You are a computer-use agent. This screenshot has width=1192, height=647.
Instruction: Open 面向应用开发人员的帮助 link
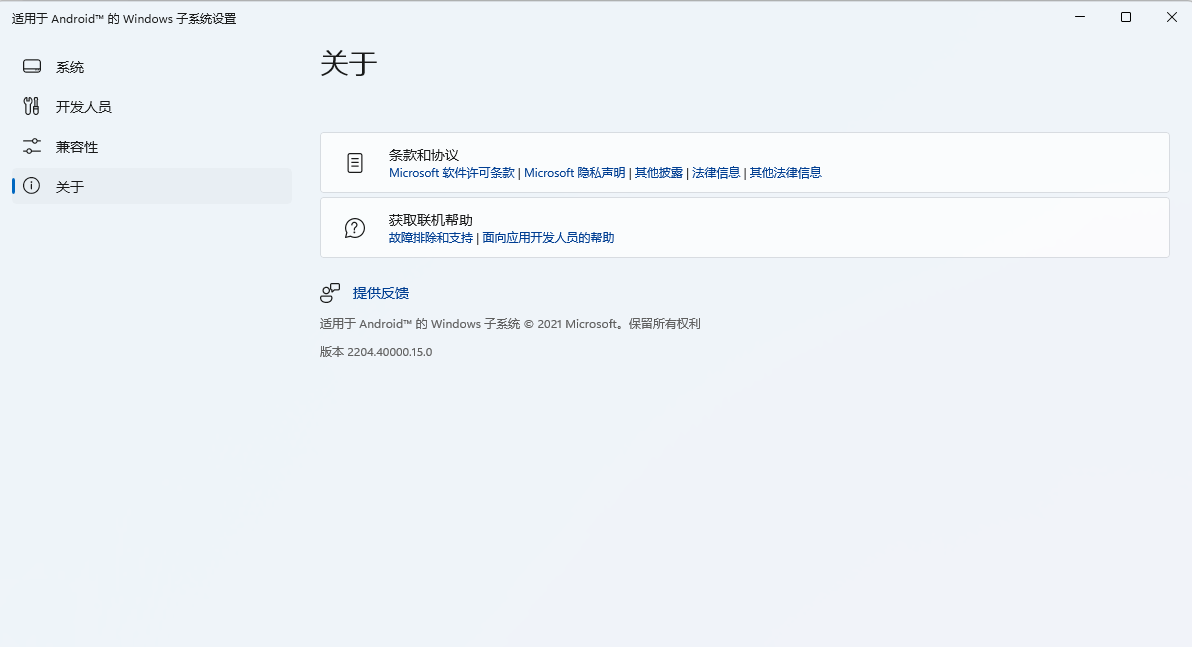tap(548, 238)
